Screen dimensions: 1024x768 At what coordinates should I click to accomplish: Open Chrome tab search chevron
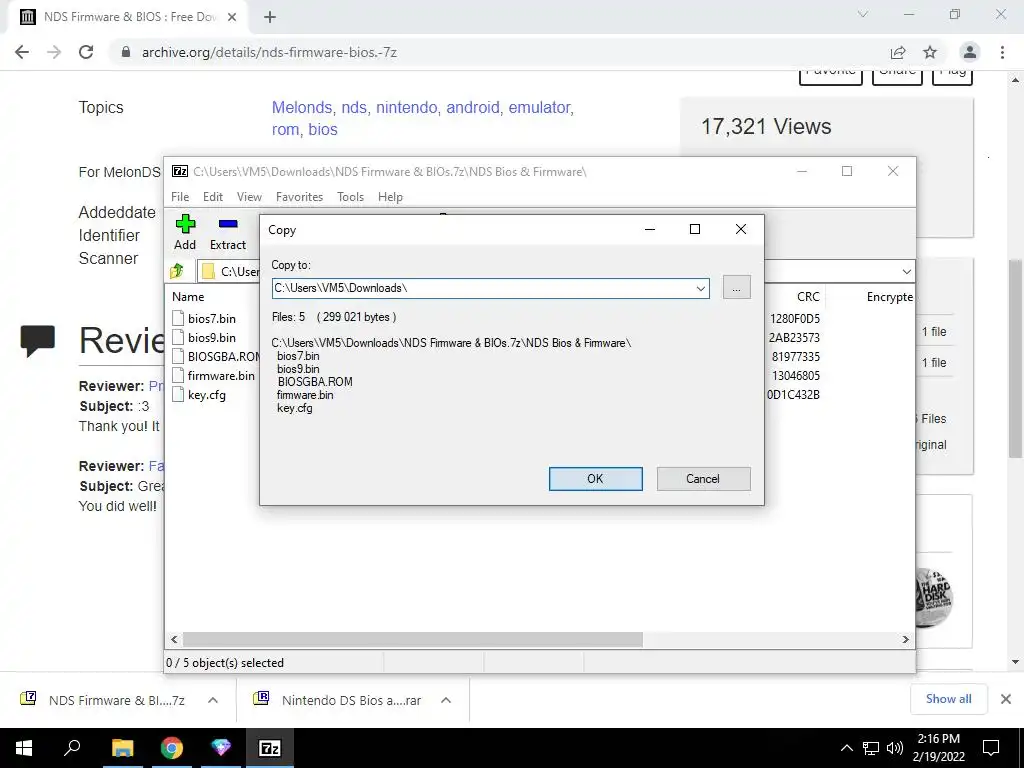tap(863, 14)
